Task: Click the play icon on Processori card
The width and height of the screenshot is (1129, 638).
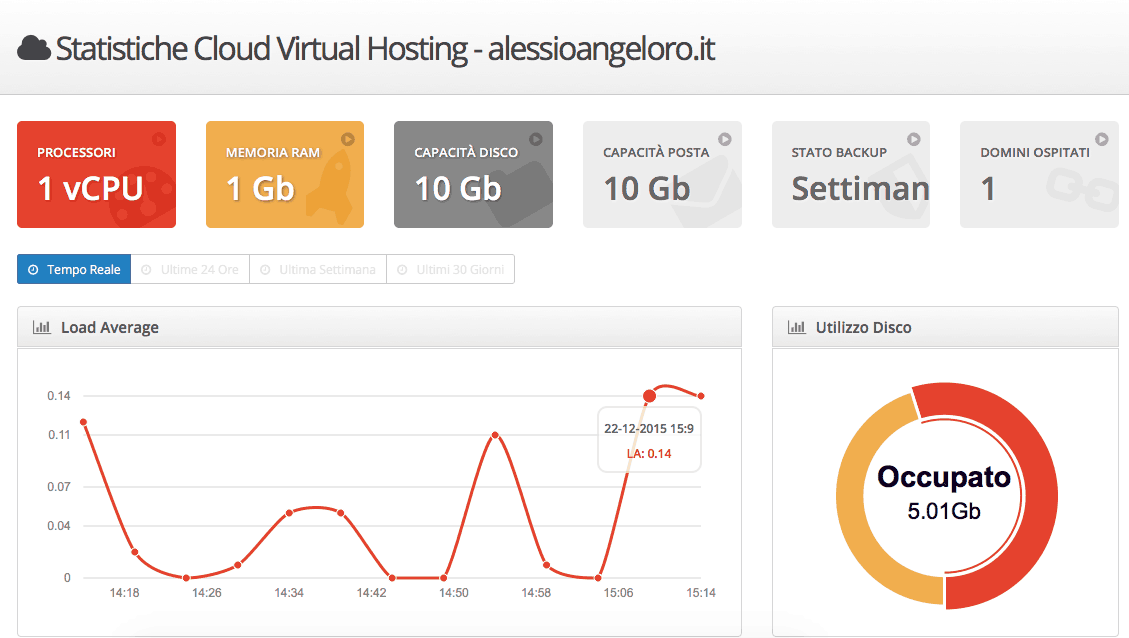Action: click(158, 139)
